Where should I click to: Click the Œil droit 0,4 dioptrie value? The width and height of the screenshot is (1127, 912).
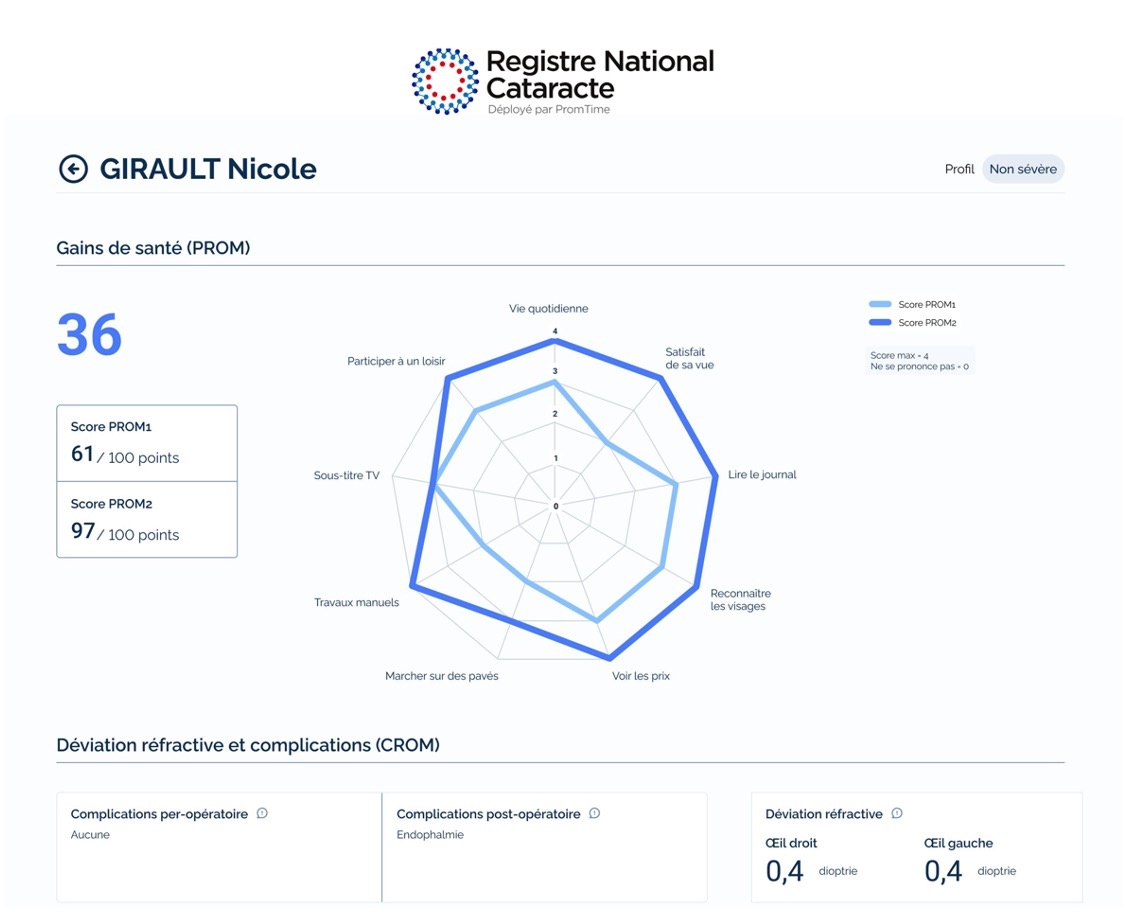tap(785, 871)
